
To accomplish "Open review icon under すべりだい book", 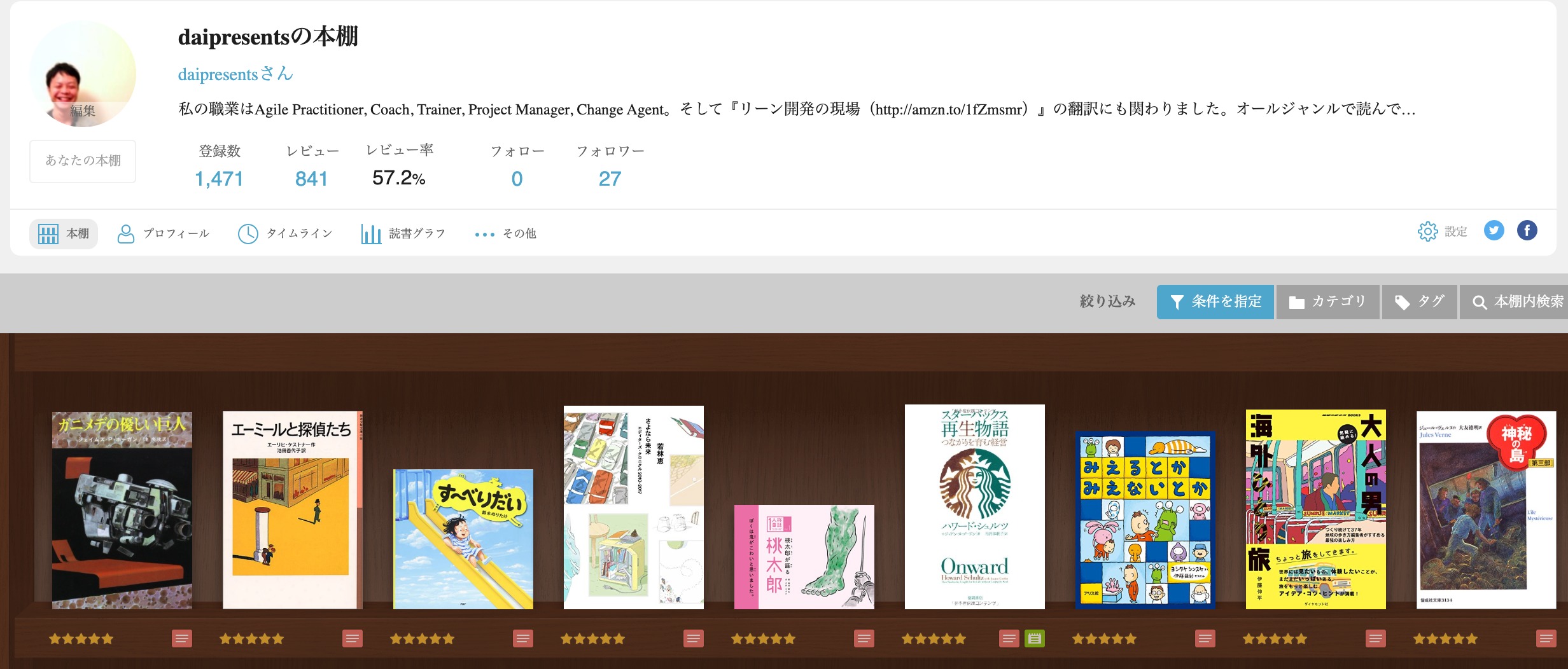I will pos(523,638).
